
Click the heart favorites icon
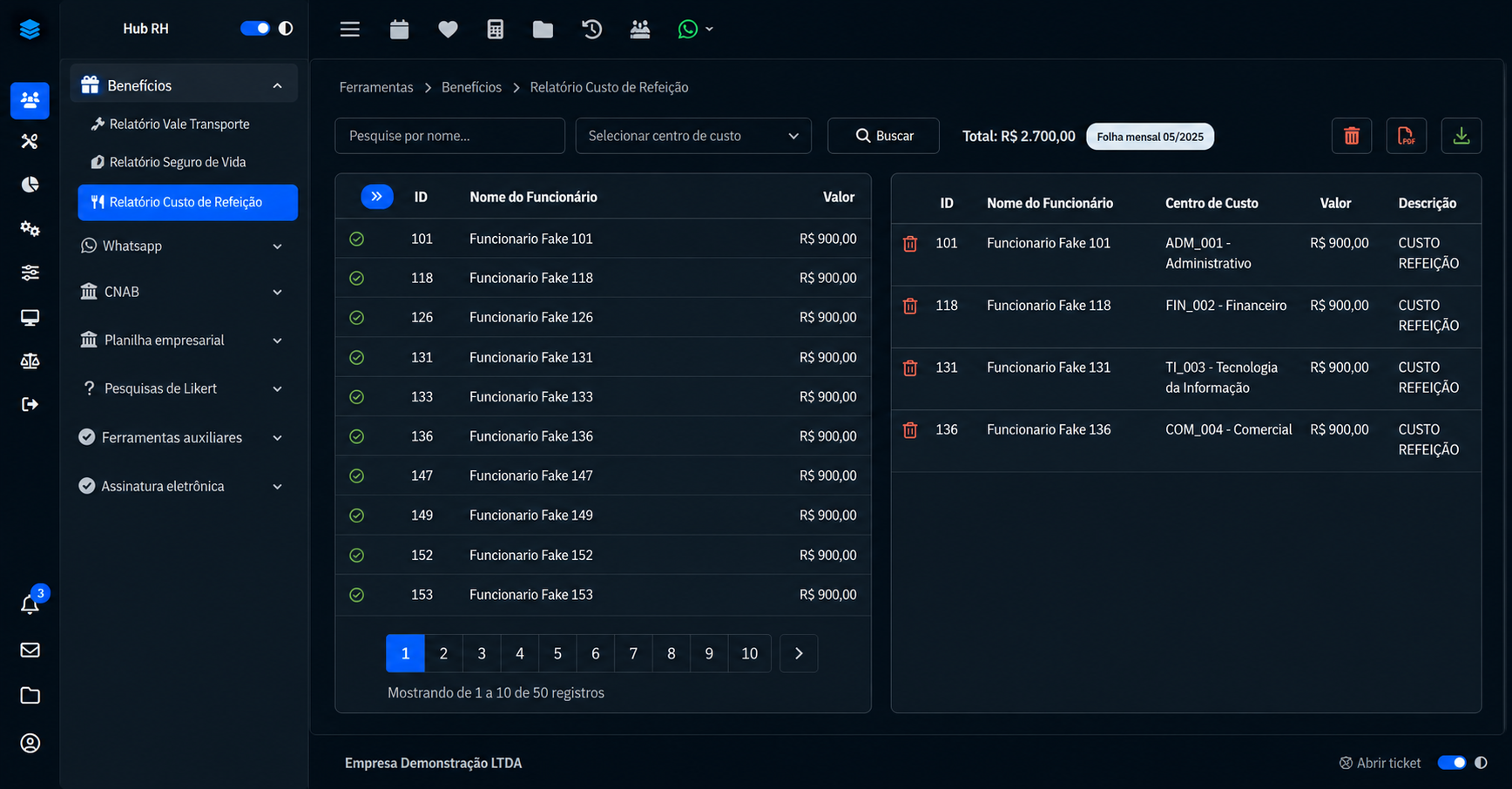point(448,30)
